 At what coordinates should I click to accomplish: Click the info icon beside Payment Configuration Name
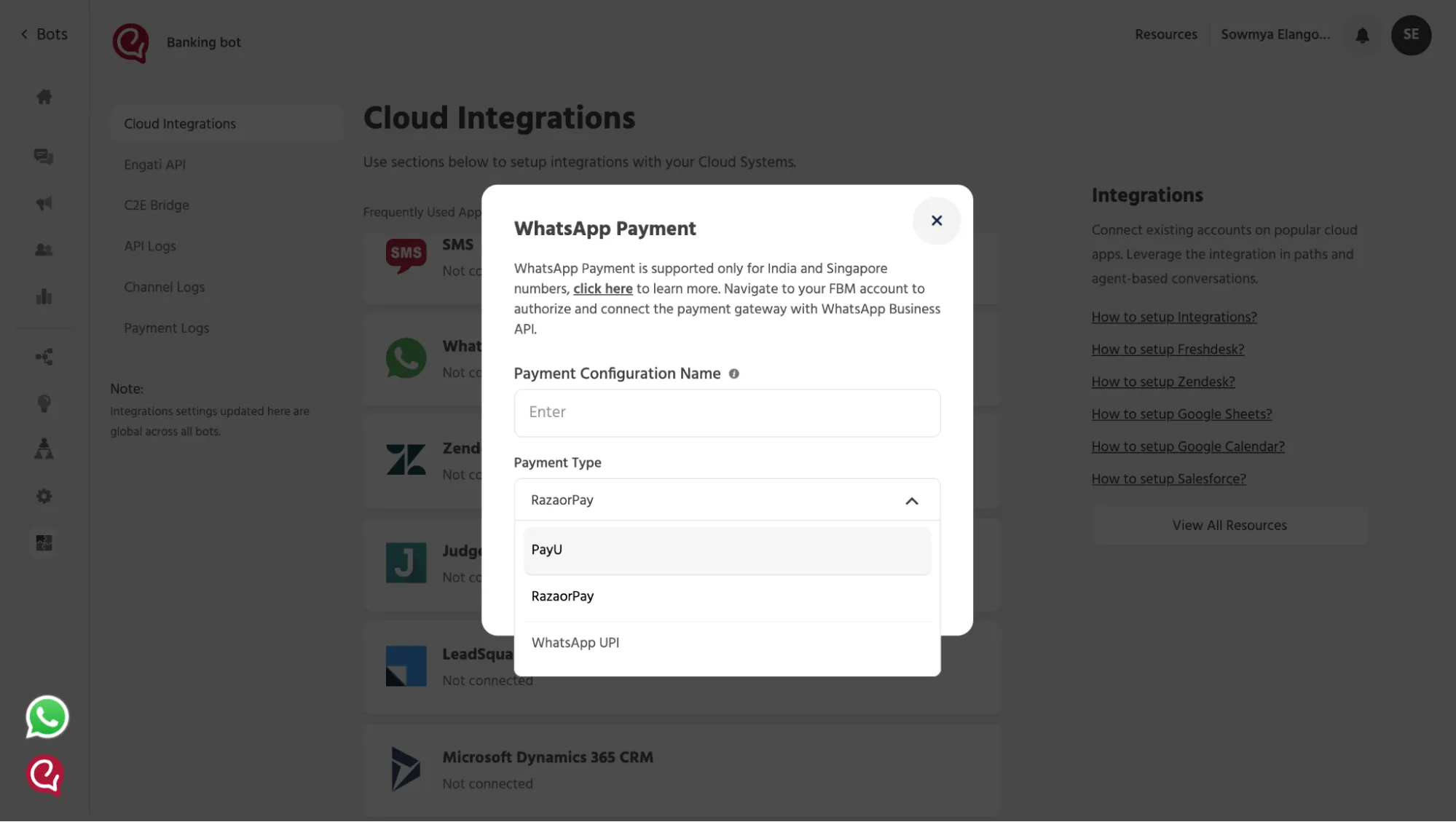(734, 374)
